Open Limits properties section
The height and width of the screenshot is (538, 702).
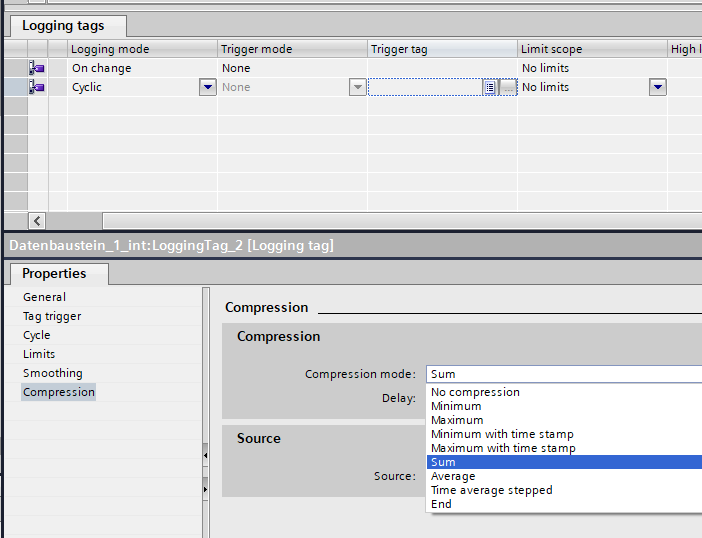(x=39, y=354)
